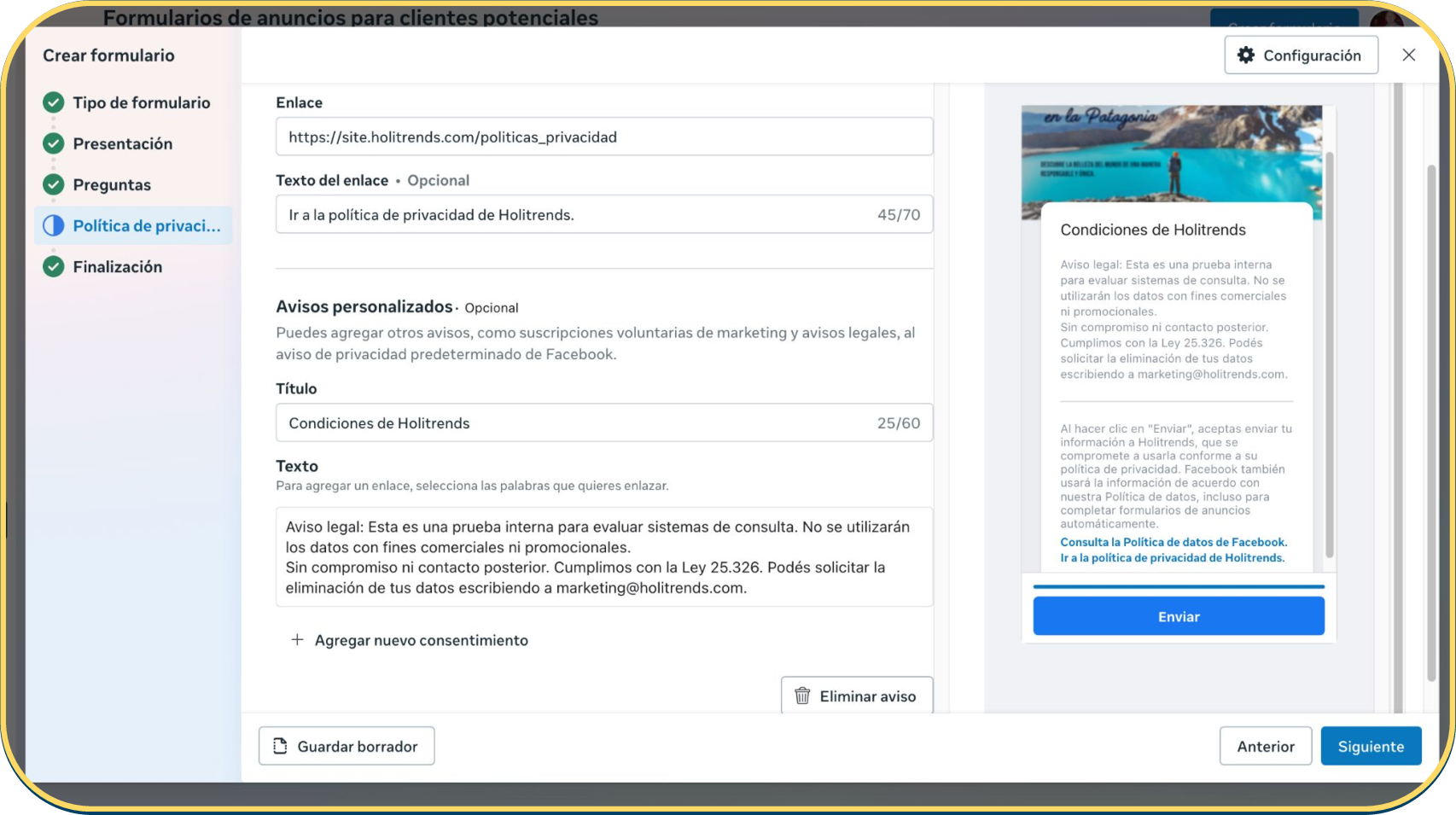The width and height of the screenshot is (1456, 815).
Task: Click the preview card's inner scrollbar
Action: pos(1329,354)
